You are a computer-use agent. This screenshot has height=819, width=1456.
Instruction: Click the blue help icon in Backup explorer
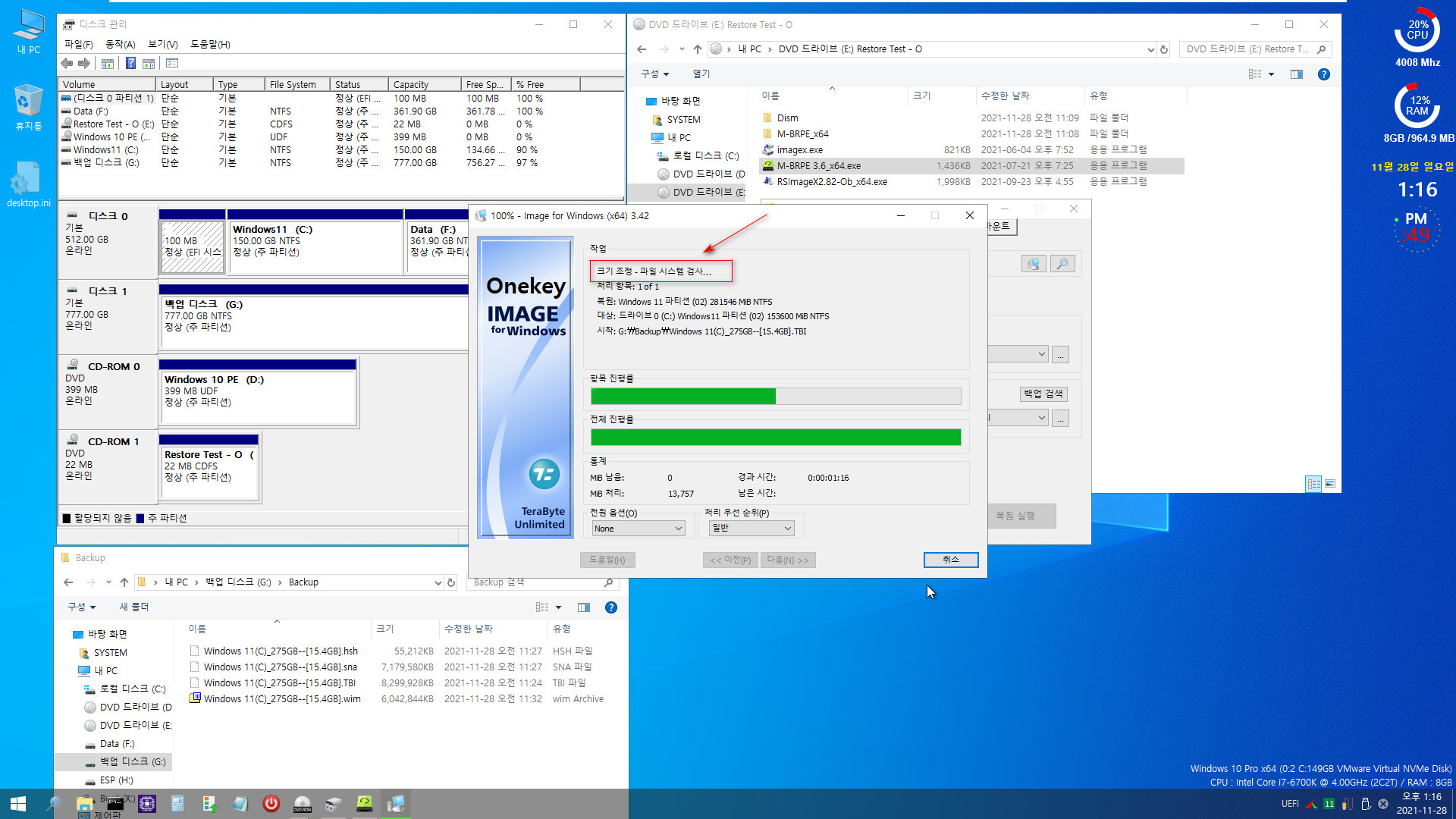[611, 607]
